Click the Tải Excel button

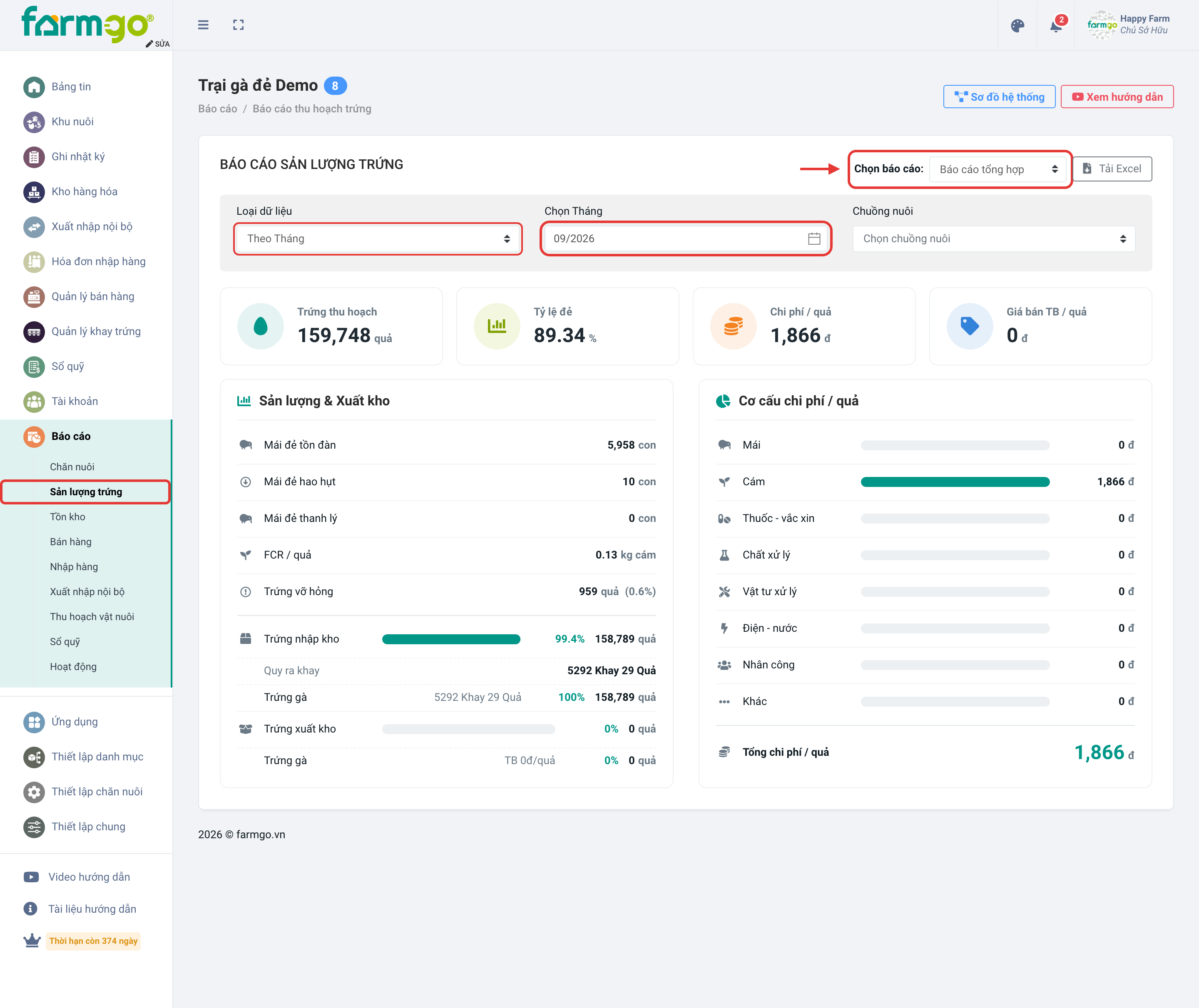click(1112, 169)
